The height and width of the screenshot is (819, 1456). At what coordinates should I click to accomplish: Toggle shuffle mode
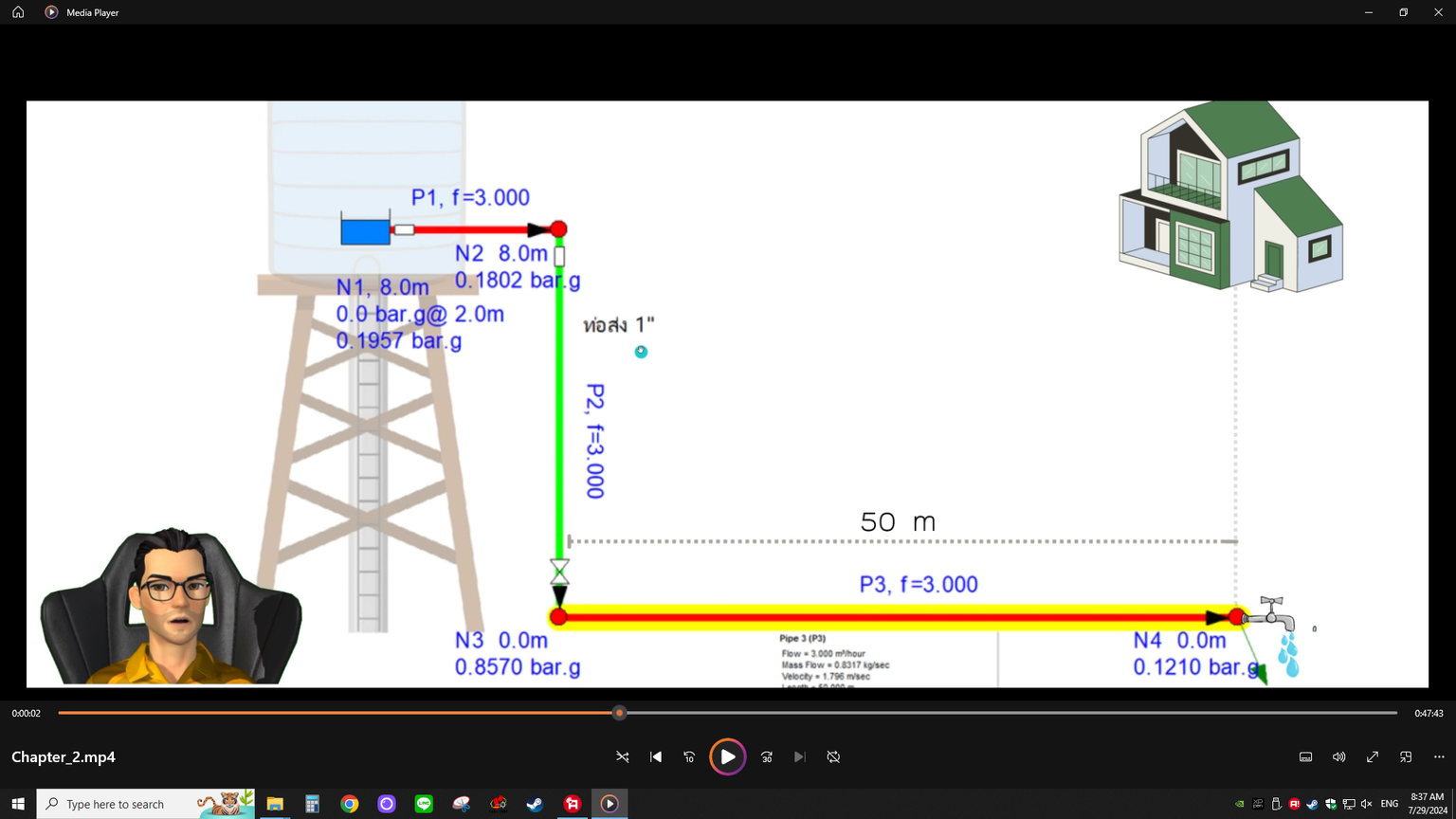point(623,756)
